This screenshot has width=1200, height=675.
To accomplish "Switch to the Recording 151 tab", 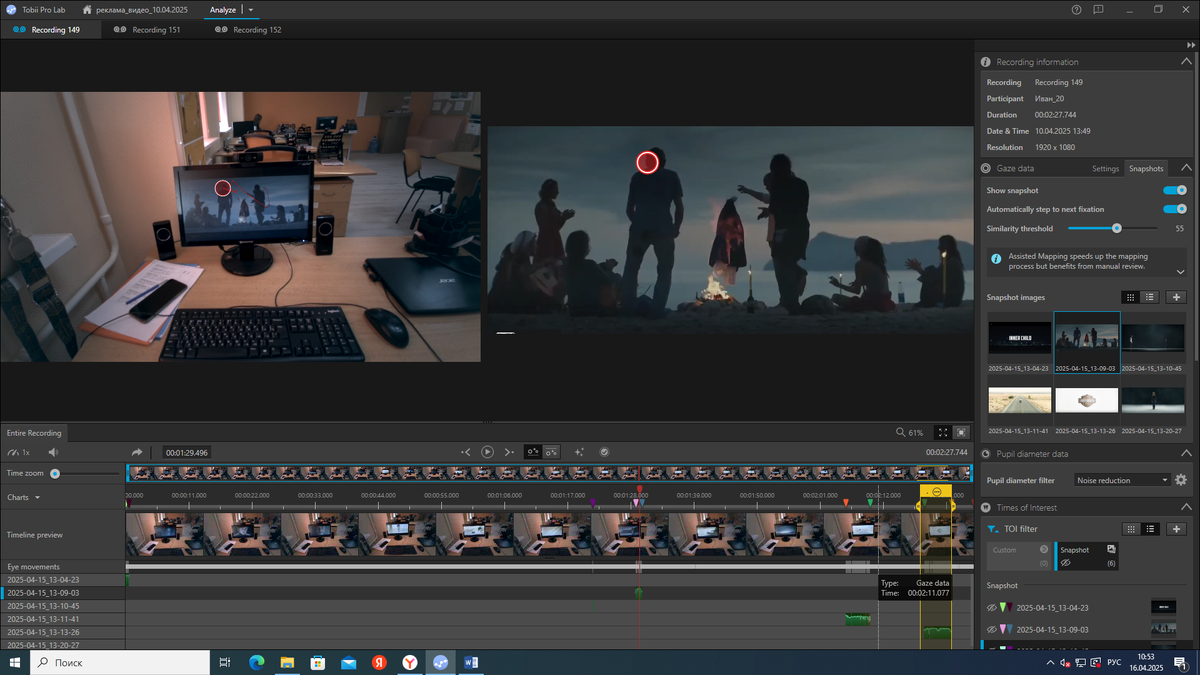I will [148, 30].
